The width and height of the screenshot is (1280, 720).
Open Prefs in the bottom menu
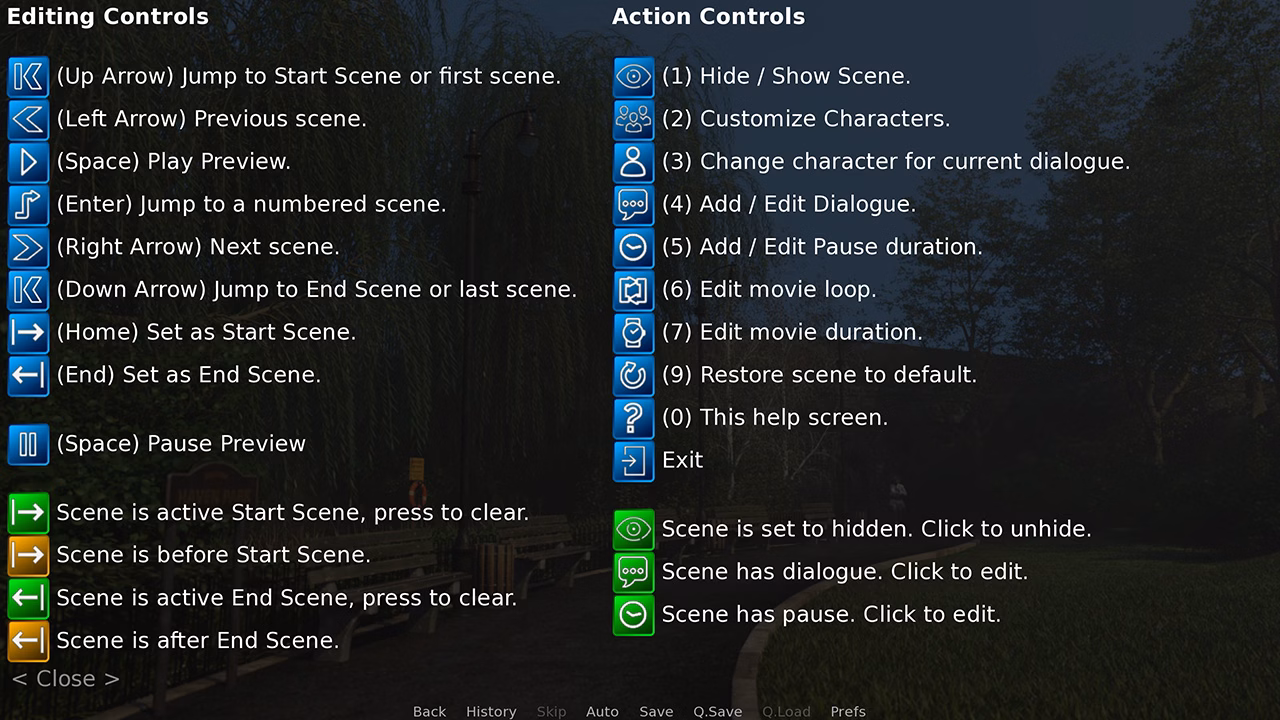point(848,711)
